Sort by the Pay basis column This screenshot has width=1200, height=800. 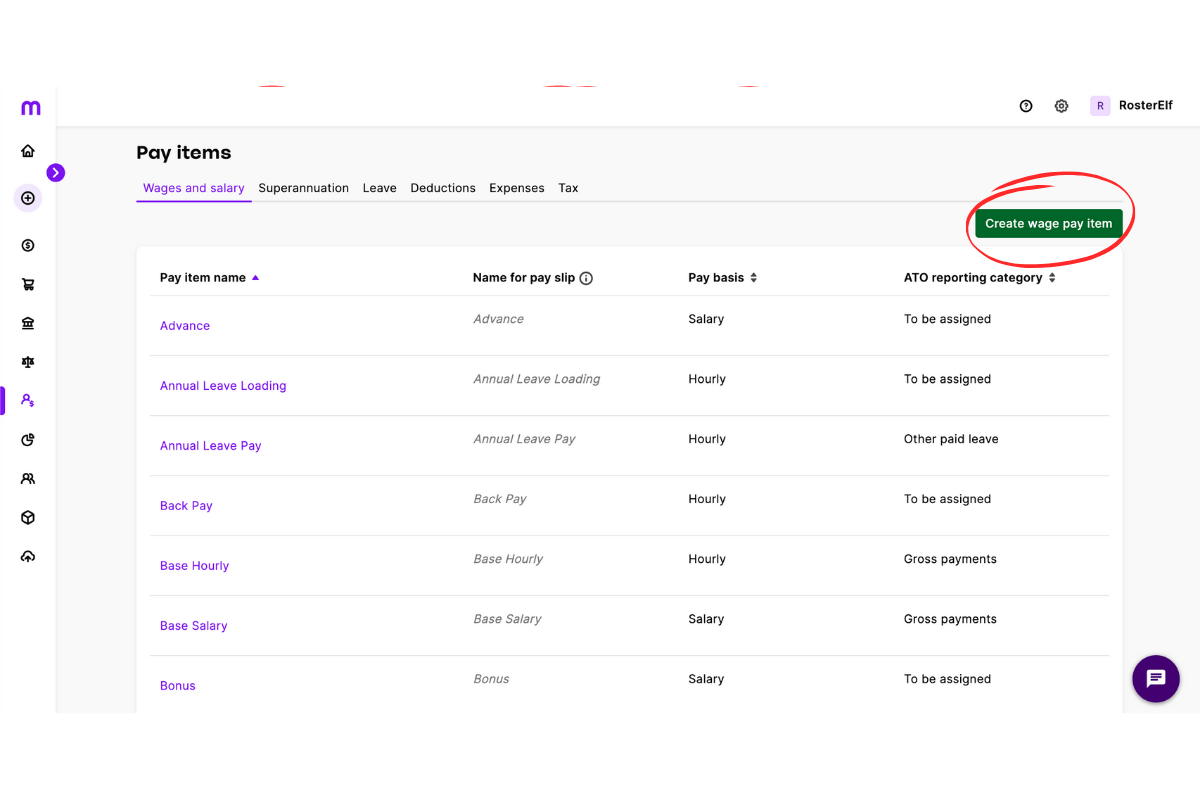coord(722,277)
